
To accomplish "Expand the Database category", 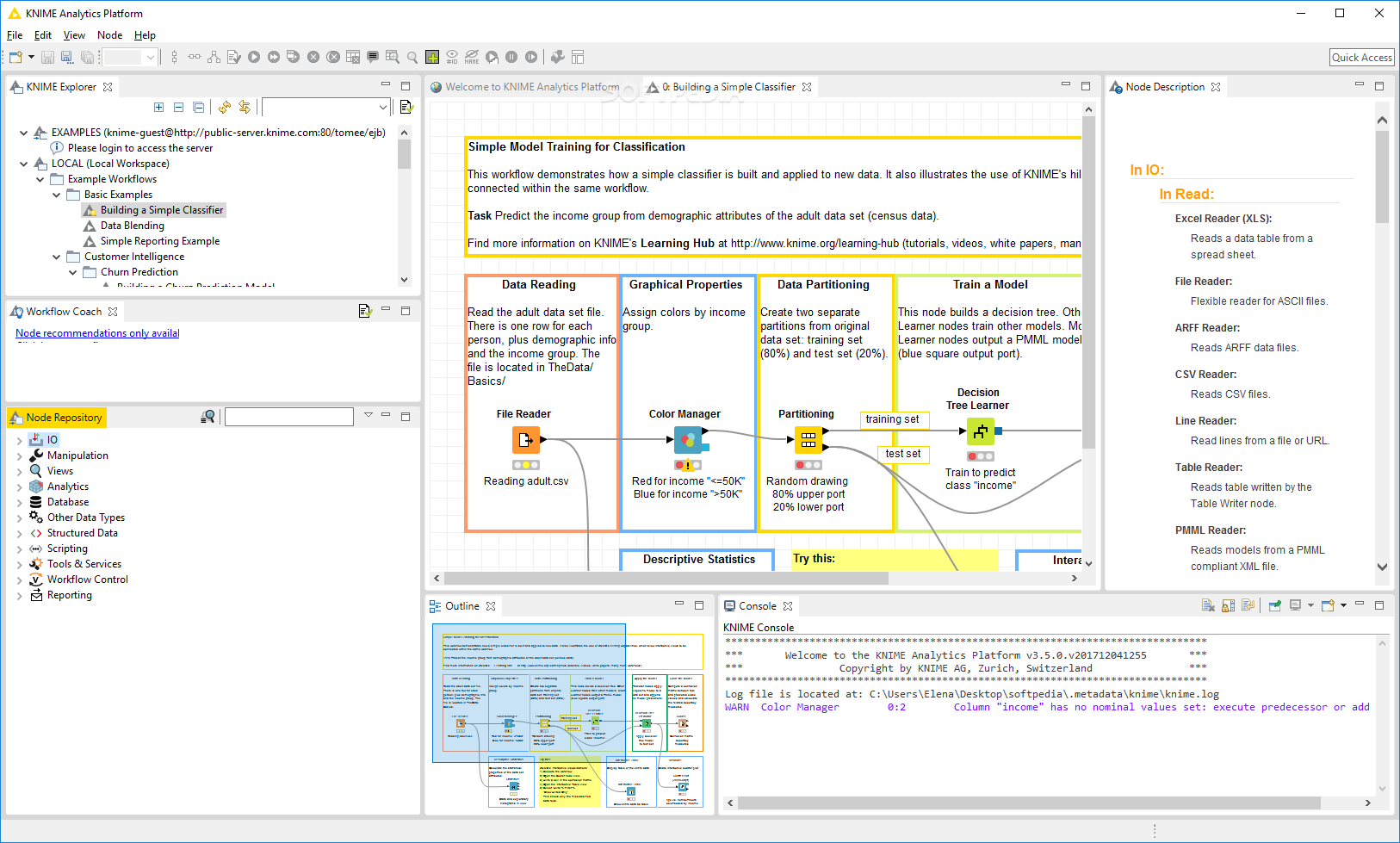I will click(19, 502).
